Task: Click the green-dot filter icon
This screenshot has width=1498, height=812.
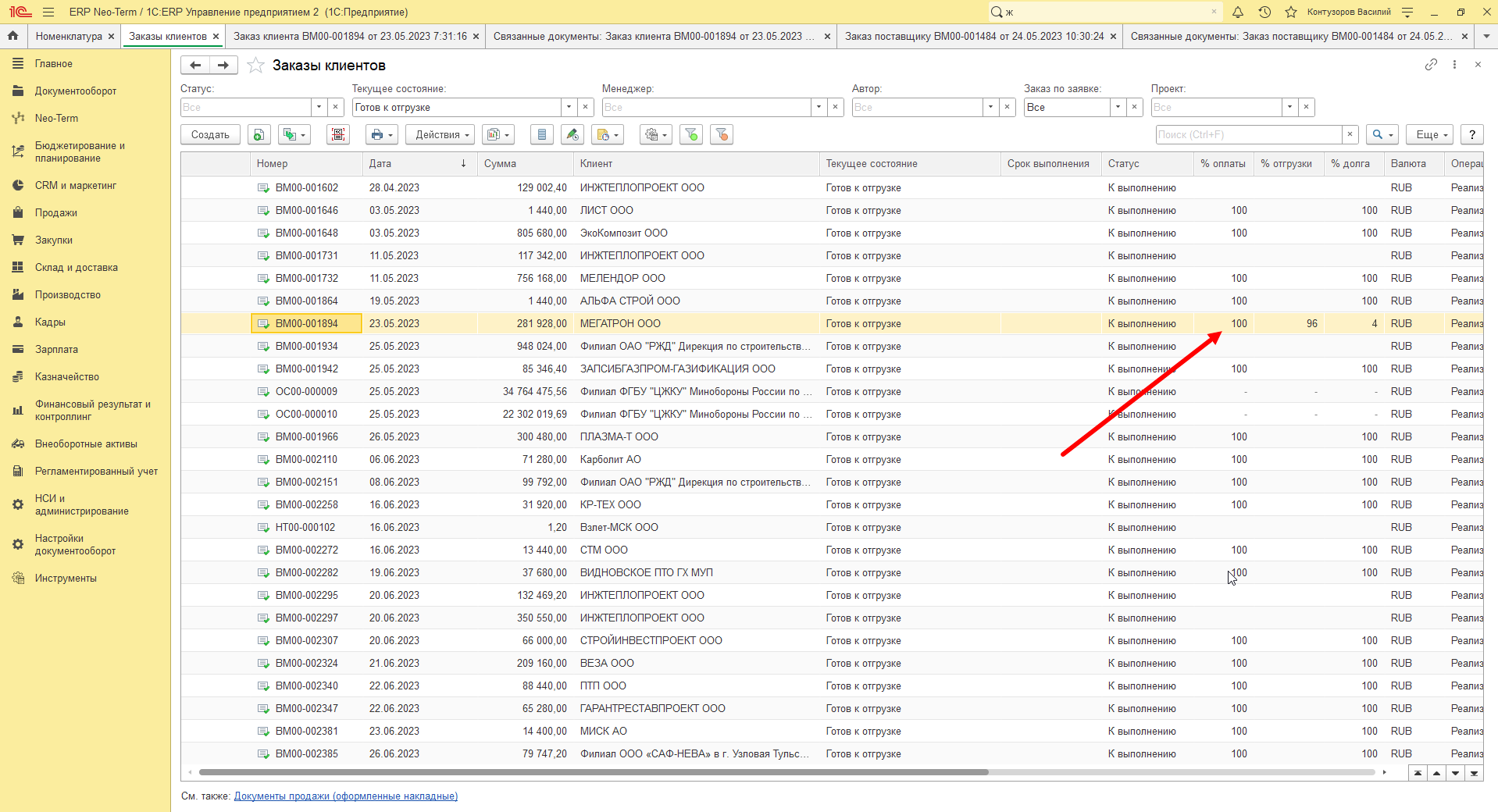Action: (x=691, y=134)
